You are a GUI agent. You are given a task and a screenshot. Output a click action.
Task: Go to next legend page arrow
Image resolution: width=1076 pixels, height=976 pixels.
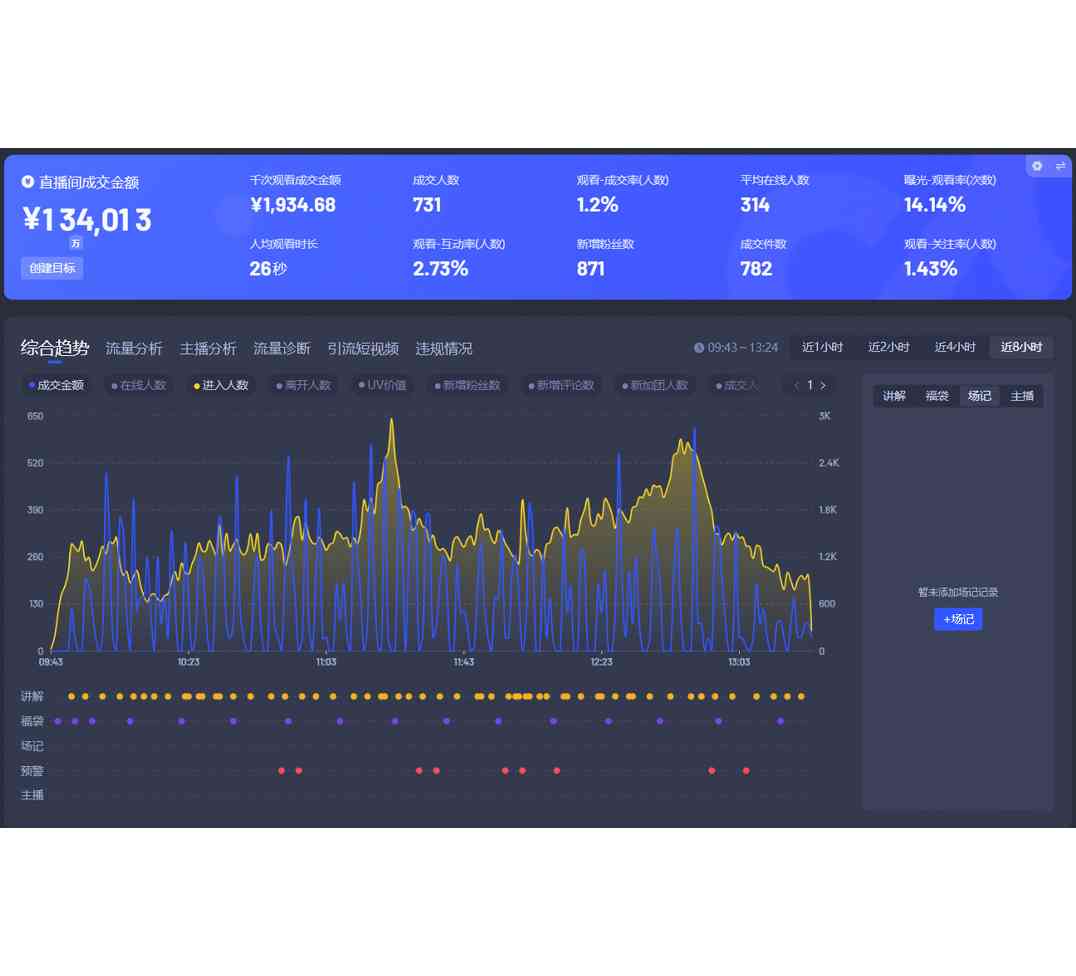coord(823,385)
